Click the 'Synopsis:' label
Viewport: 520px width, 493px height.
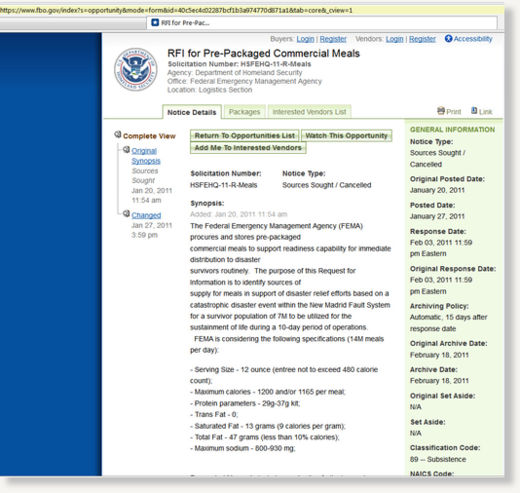[x=207, y=203]
